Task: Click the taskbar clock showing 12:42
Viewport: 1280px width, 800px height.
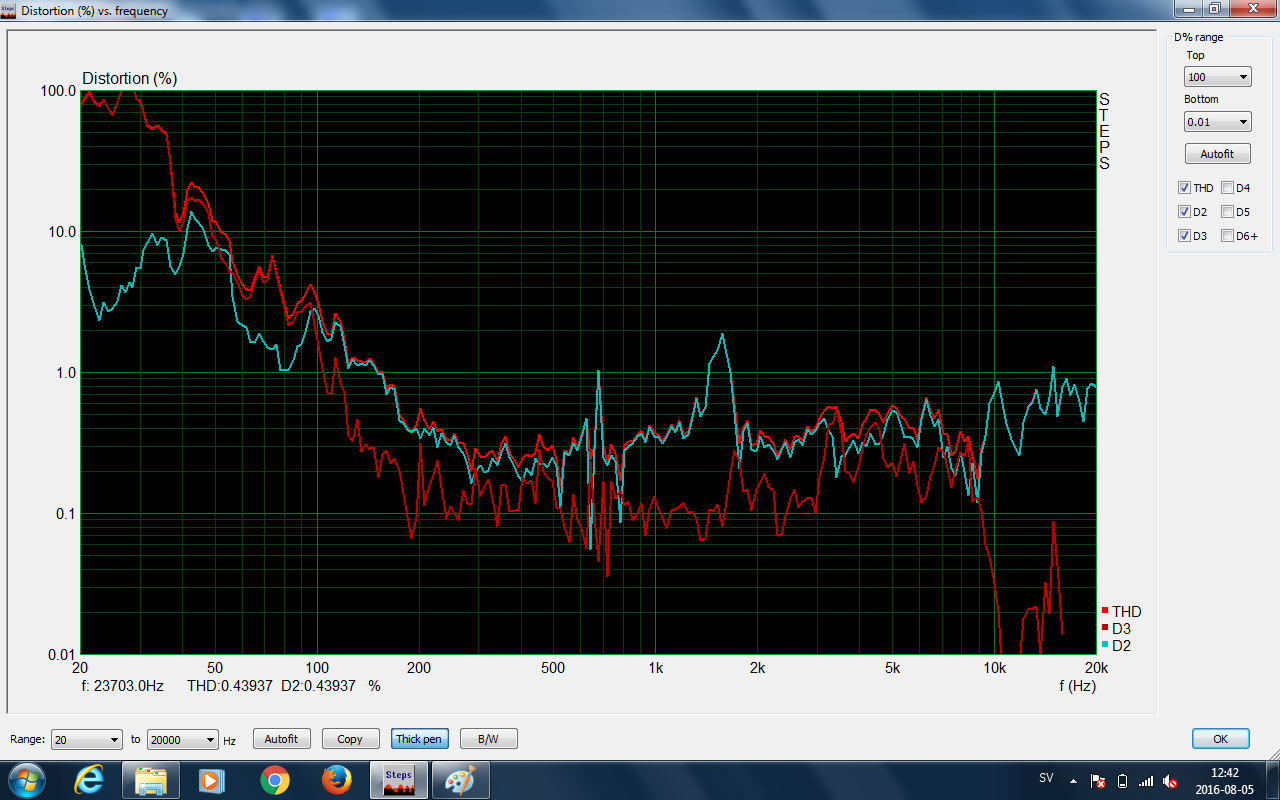Action: coord(1225,781)
